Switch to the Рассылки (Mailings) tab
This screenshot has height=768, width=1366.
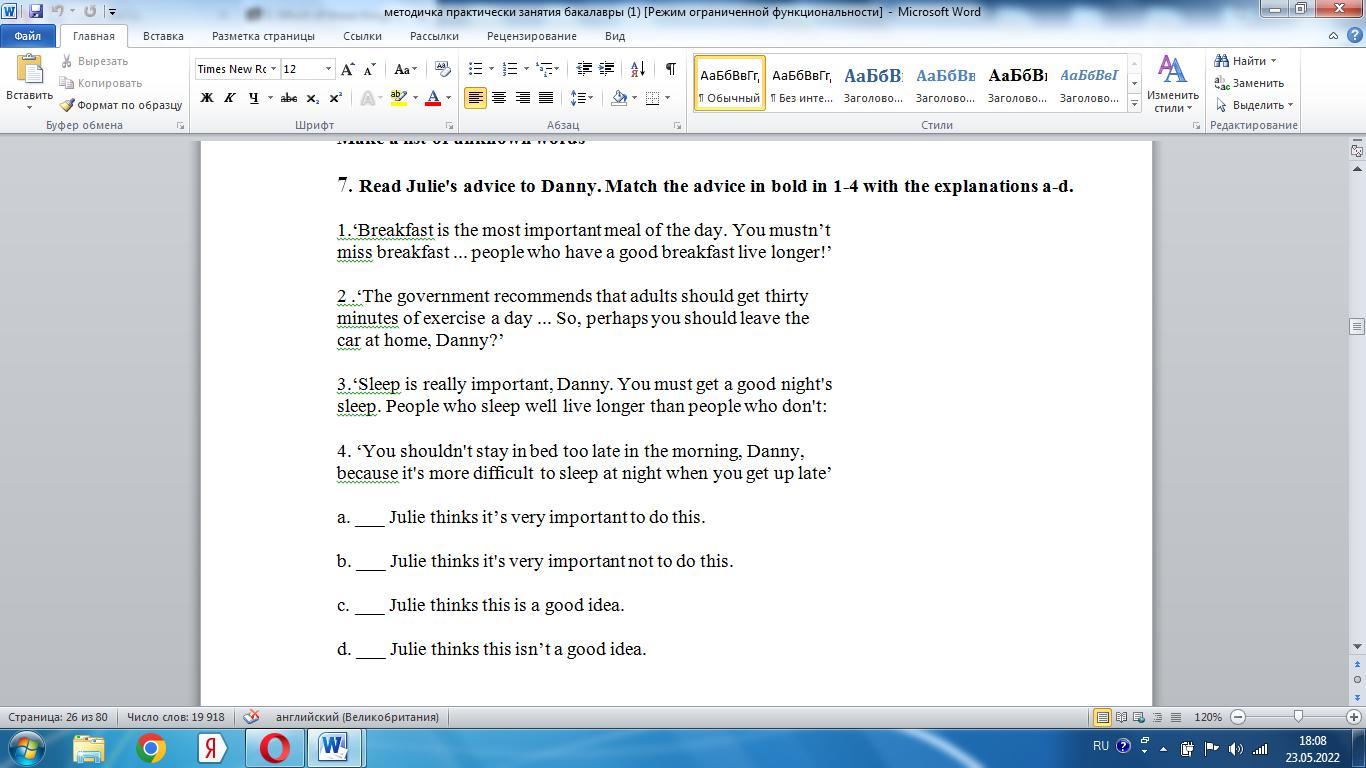434,36
